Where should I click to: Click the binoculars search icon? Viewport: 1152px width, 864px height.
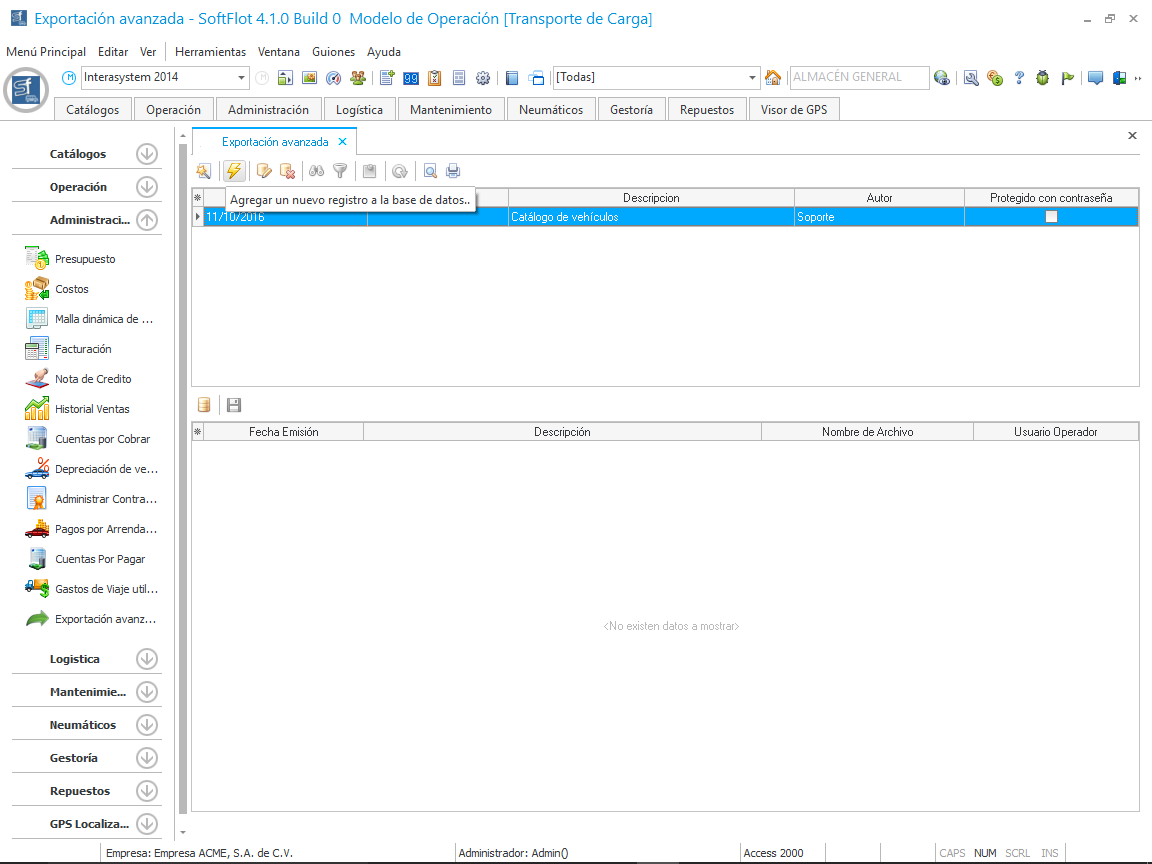pyautogui.click(x=317, y=171)
